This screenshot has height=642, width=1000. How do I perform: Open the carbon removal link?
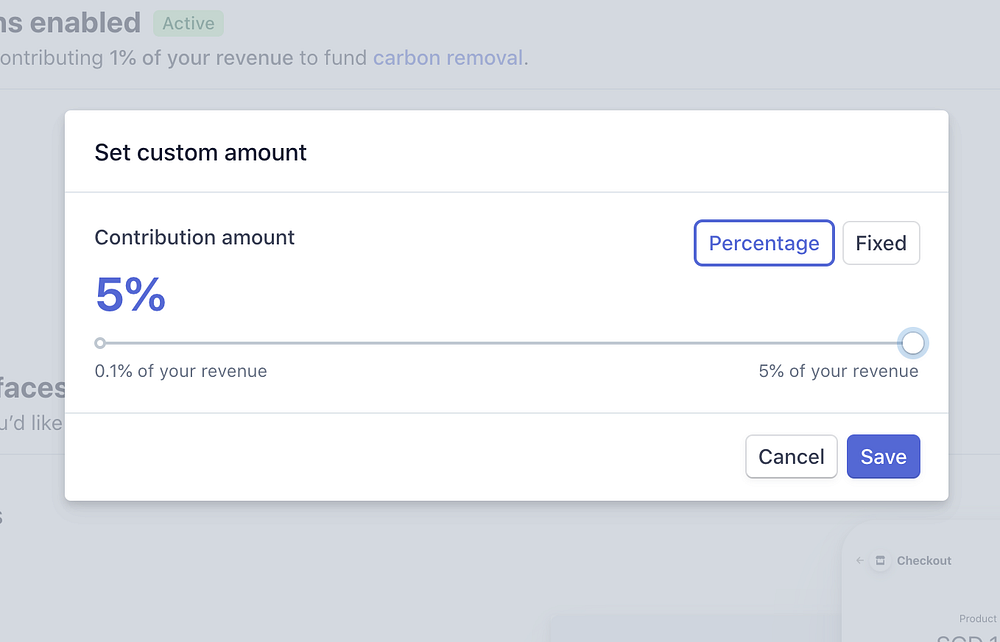[448, 57]
